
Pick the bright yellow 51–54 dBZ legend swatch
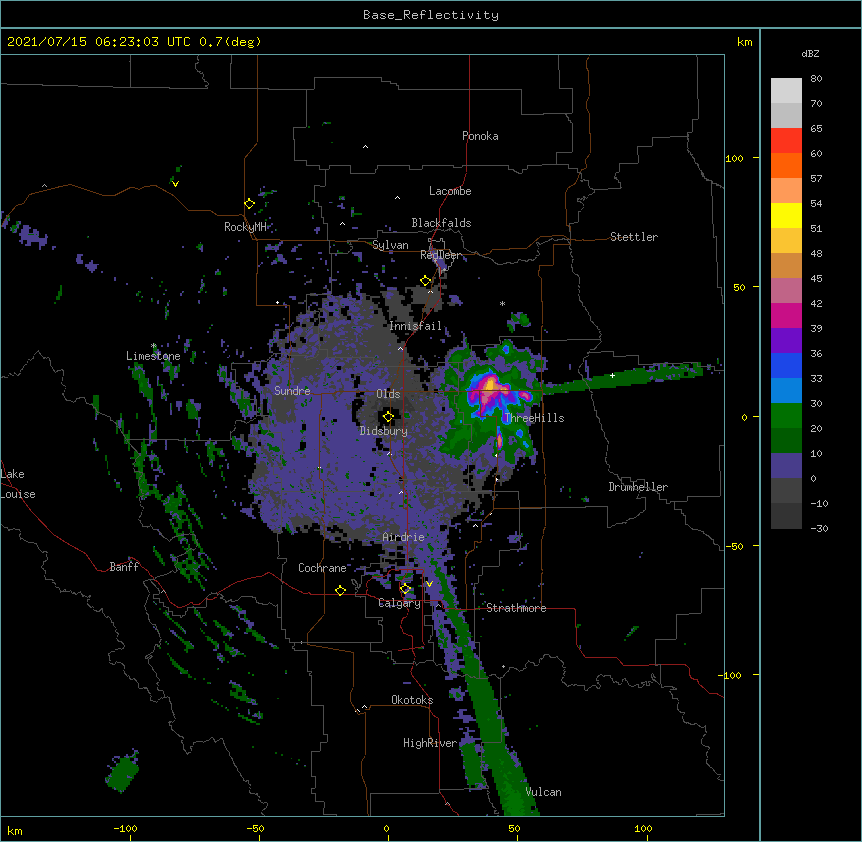tap(786, 215)
